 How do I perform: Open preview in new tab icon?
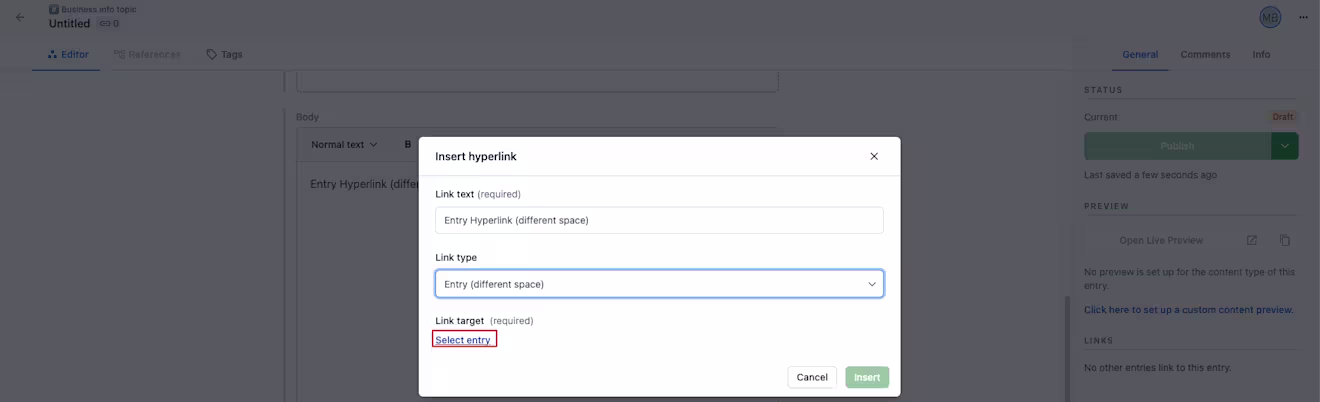pyautogui.click(x=1251, y=241)
